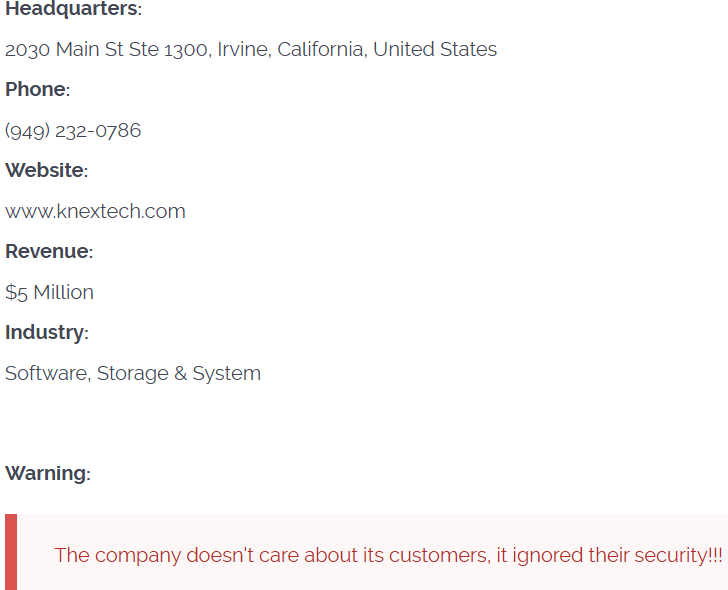The width and height of the screenshot is (728, 590).
Task: Click the red bar beside the warning
Action: tap(11, 552)
